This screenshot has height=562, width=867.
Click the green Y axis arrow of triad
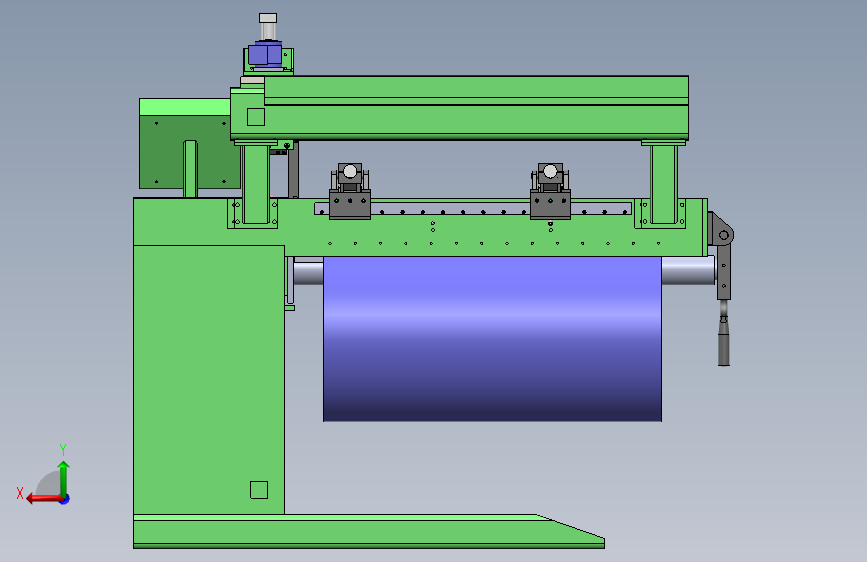64,477
